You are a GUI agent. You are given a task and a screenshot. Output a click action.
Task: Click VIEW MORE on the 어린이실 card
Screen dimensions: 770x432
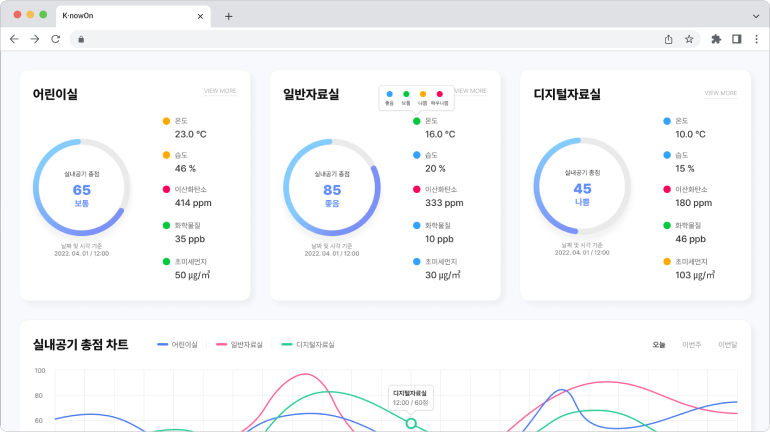click(x=220, y=91)
